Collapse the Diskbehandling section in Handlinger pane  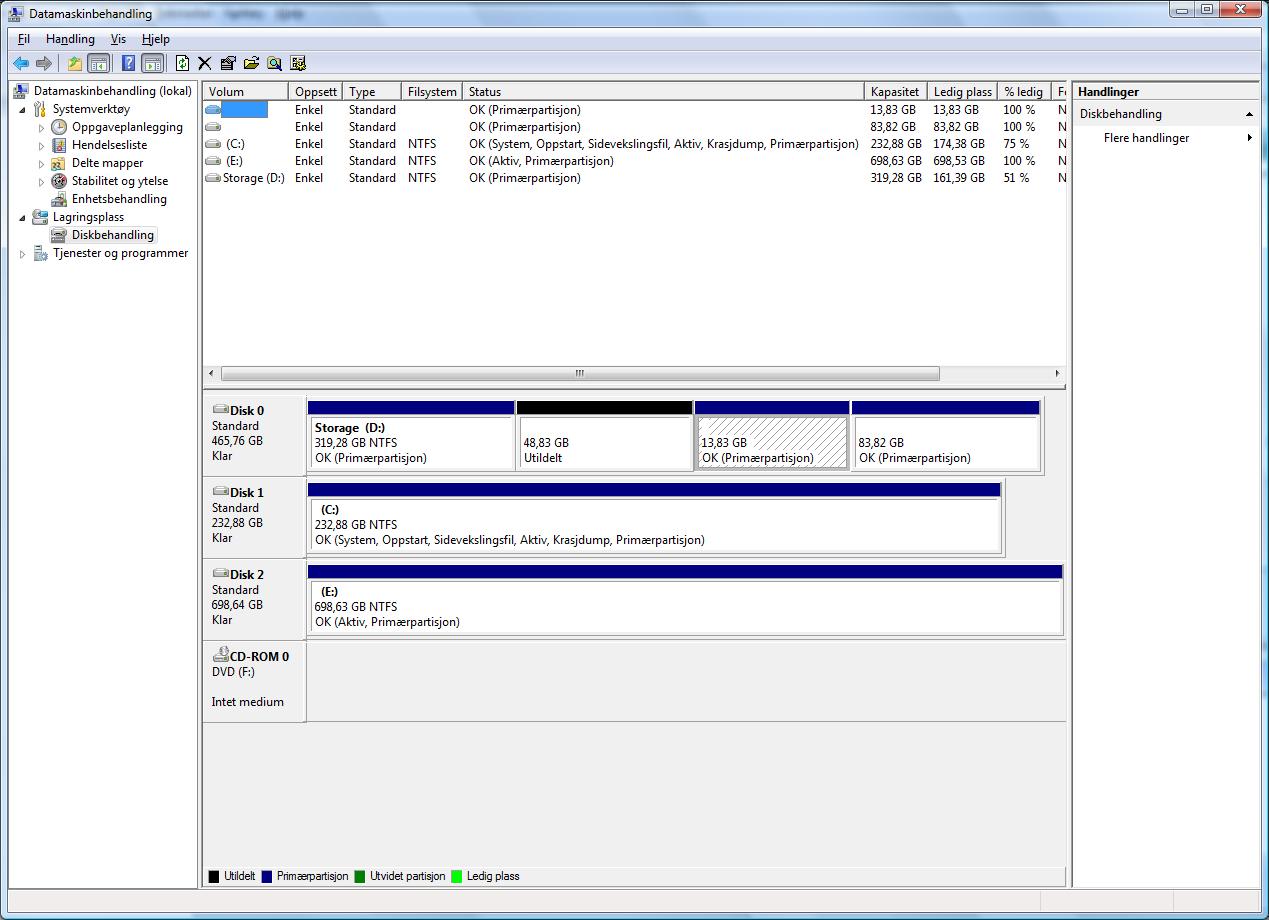(x=1249, y=114)
